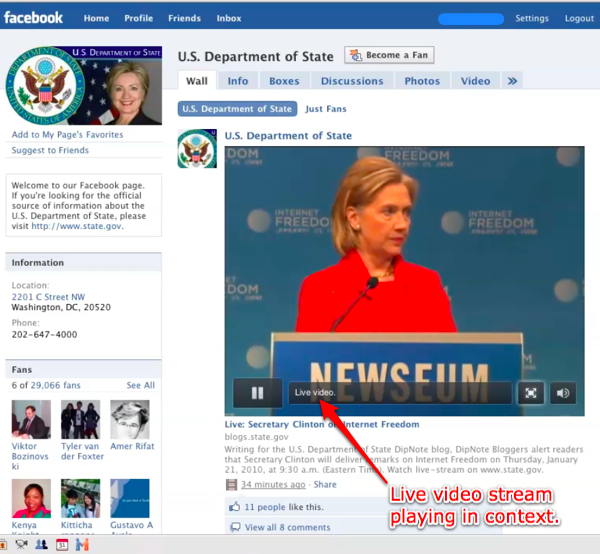Click See All fans
This screenshot has width=600, height=554.
pos(141,385)
